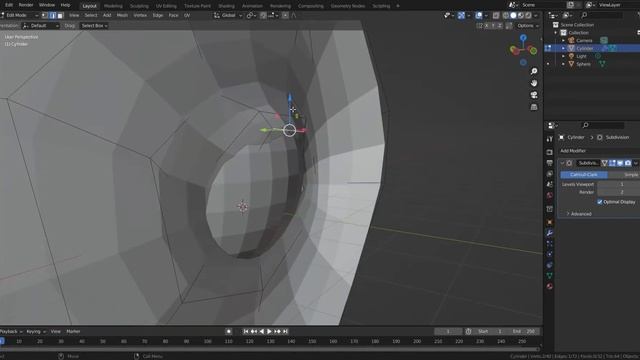Uncheck the Optimal Display checkbox

600,202
